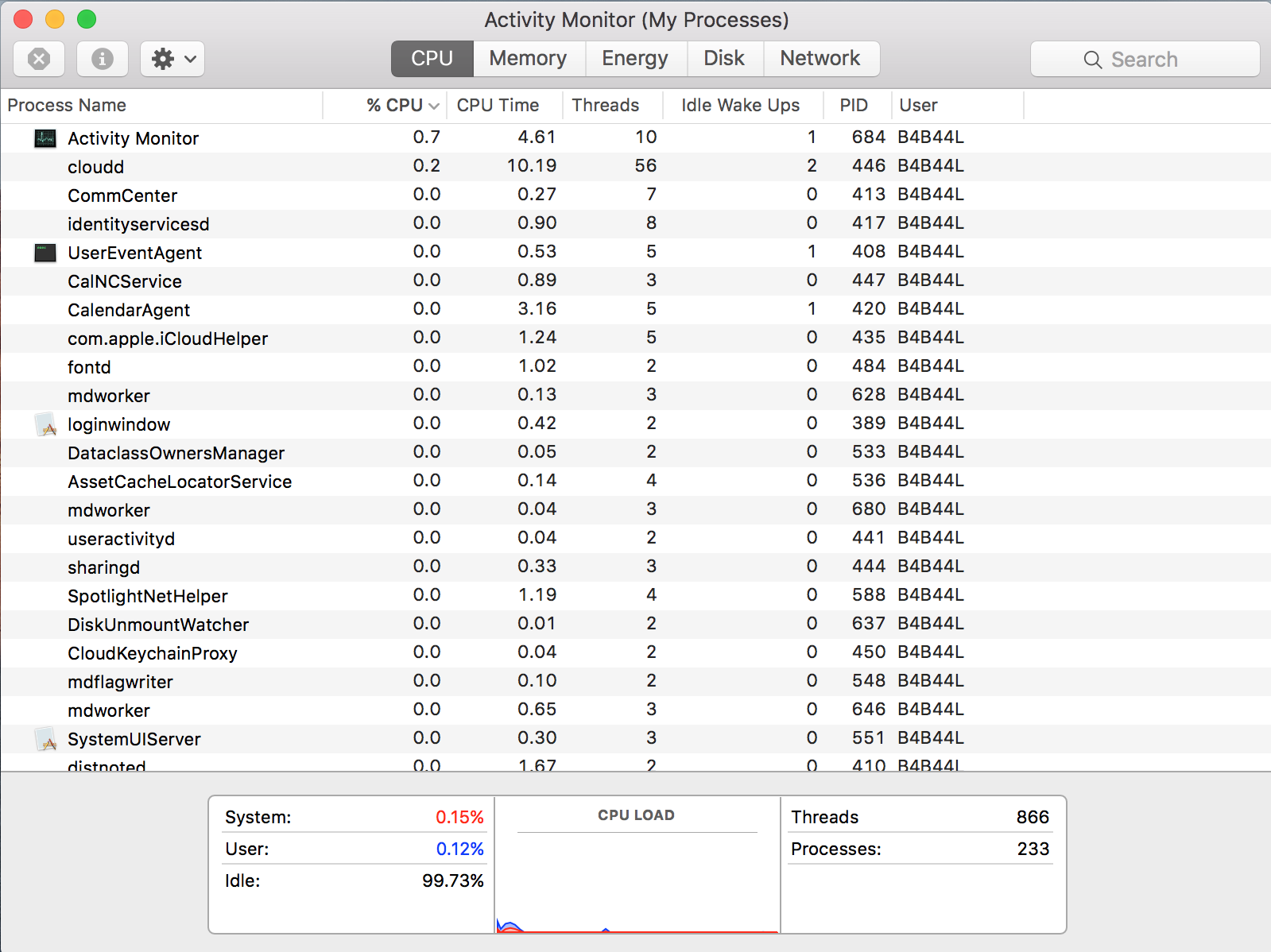Select the loginwindow process row
This screenshot has width=1271, height=952.
click(635, 424)
